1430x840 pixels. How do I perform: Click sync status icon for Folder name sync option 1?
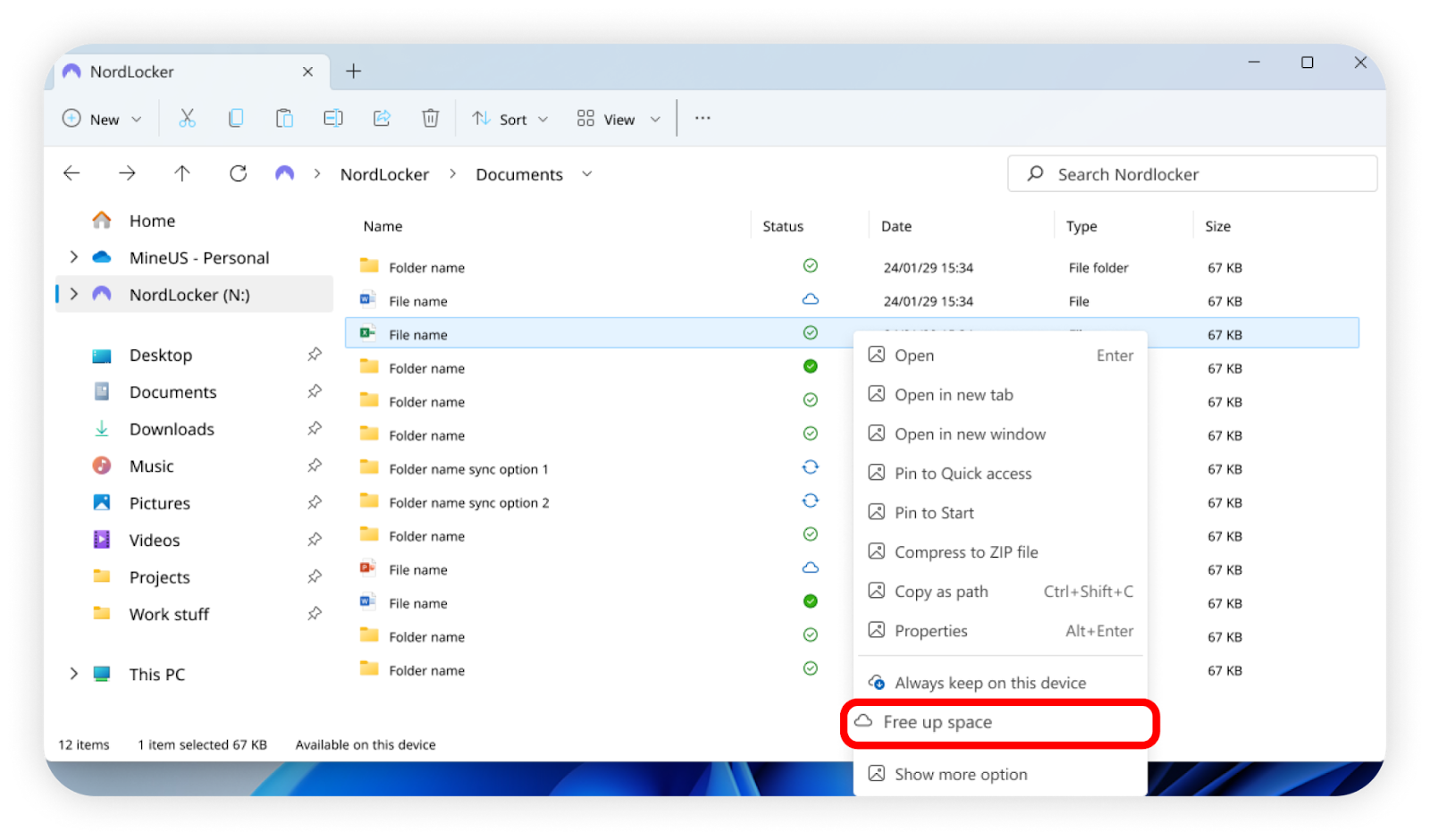click(x=810, y=466)
